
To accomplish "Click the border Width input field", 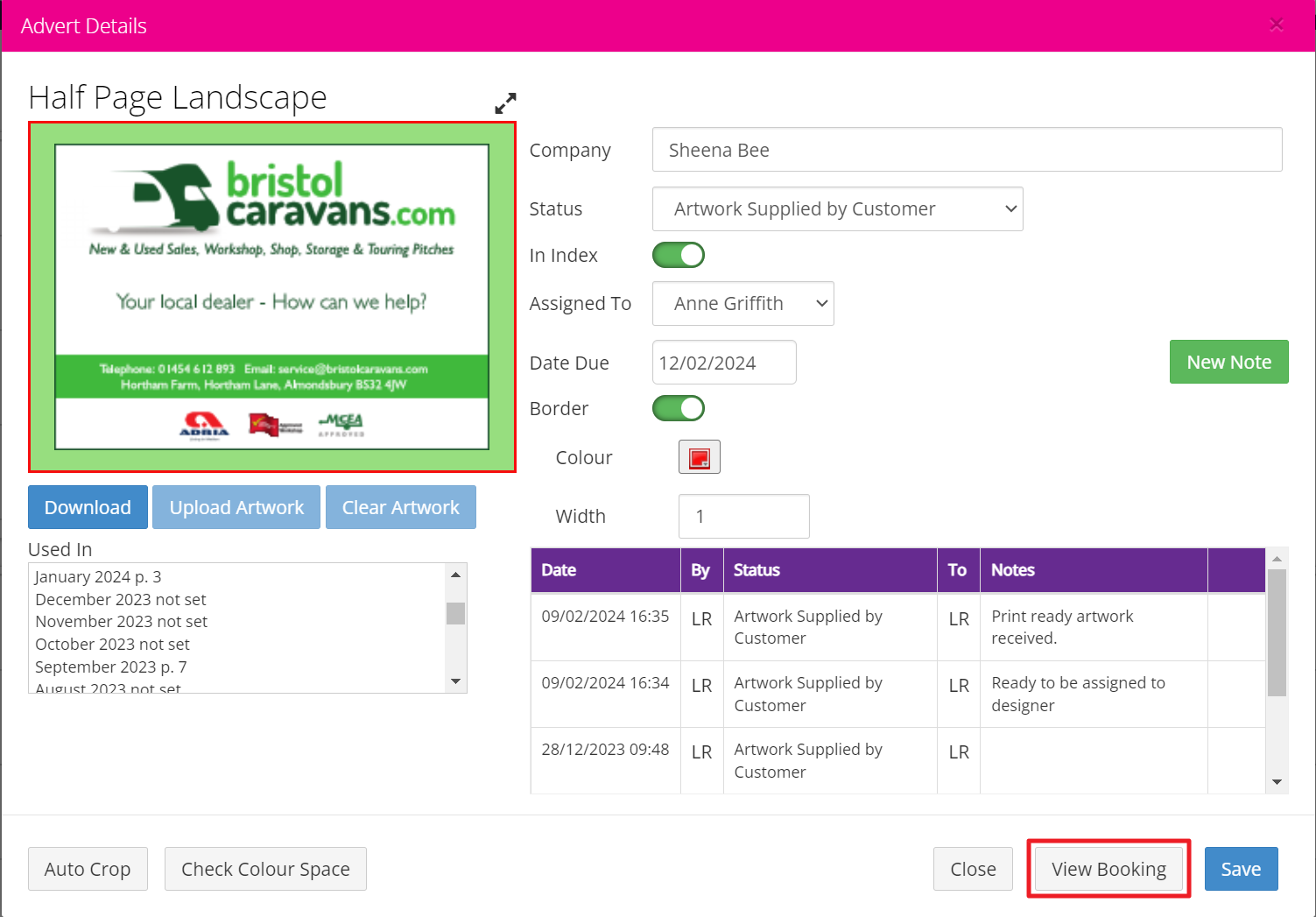I will coord(743,517).
